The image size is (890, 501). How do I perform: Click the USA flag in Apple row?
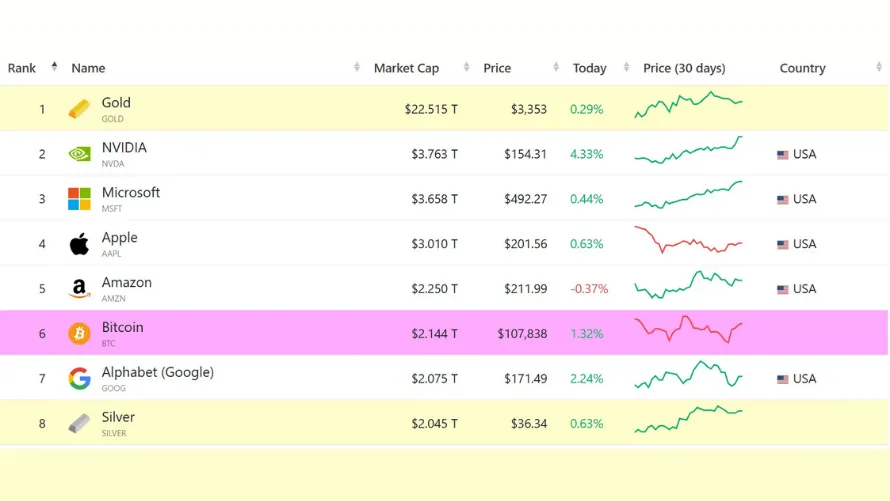tap(783, 245)
